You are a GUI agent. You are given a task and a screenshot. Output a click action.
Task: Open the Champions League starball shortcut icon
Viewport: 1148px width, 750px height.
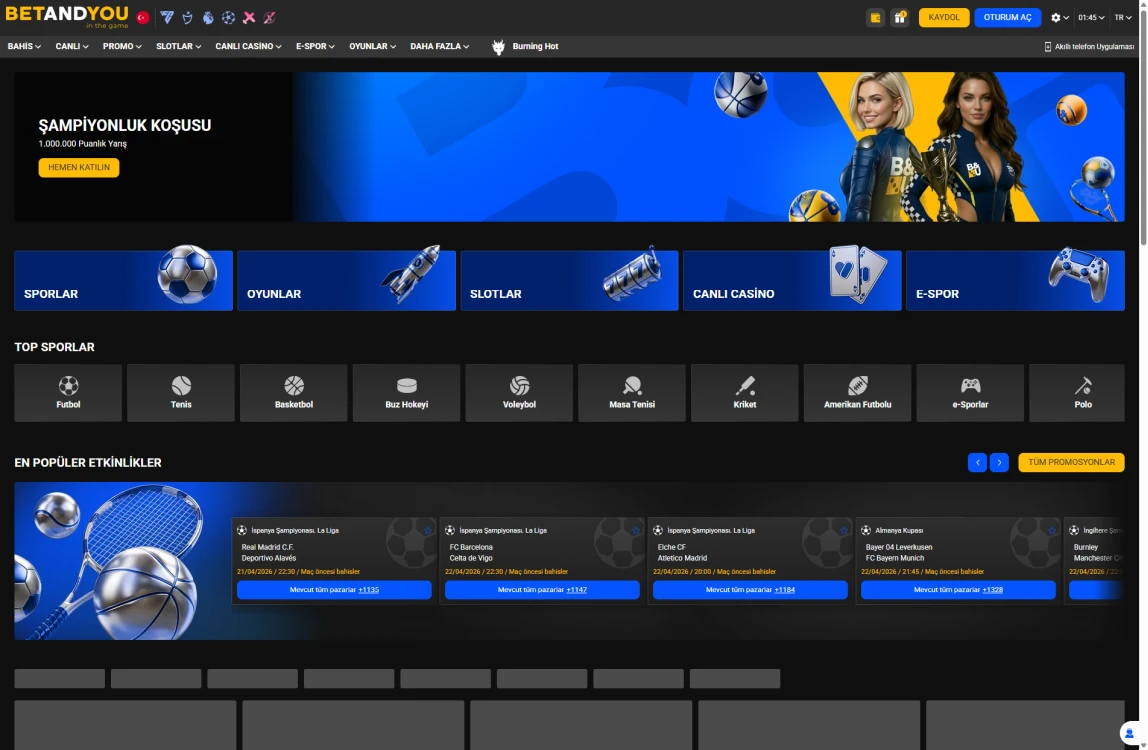(228, 18)
